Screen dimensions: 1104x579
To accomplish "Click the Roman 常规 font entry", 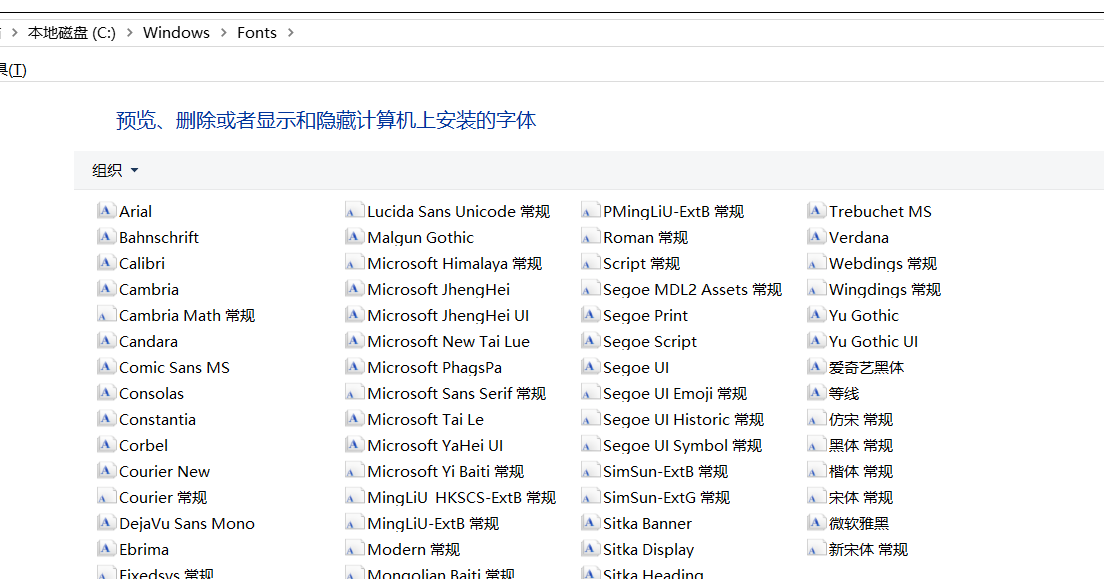I will (x=645, y=237).
